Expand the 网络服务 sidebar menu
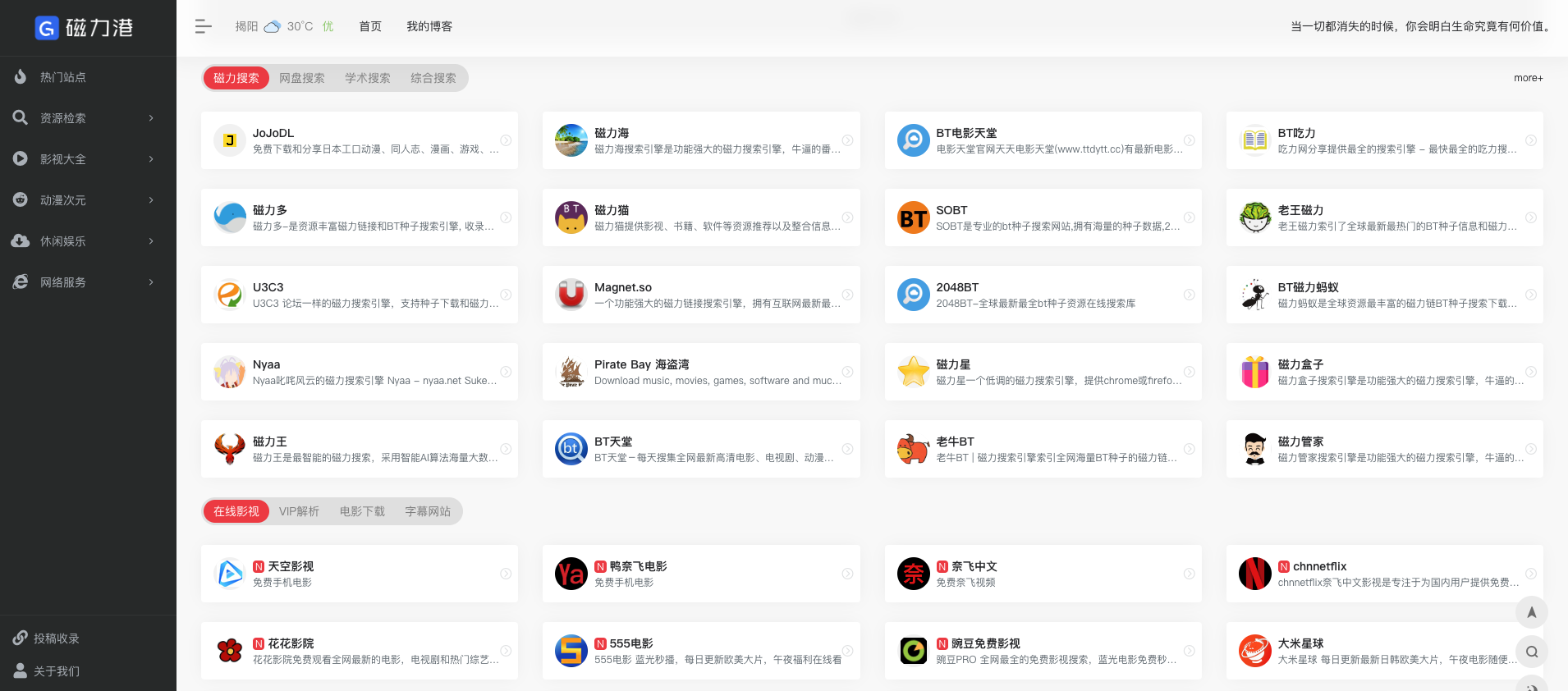Viewport: 1568px width, 691px height. 88,282
